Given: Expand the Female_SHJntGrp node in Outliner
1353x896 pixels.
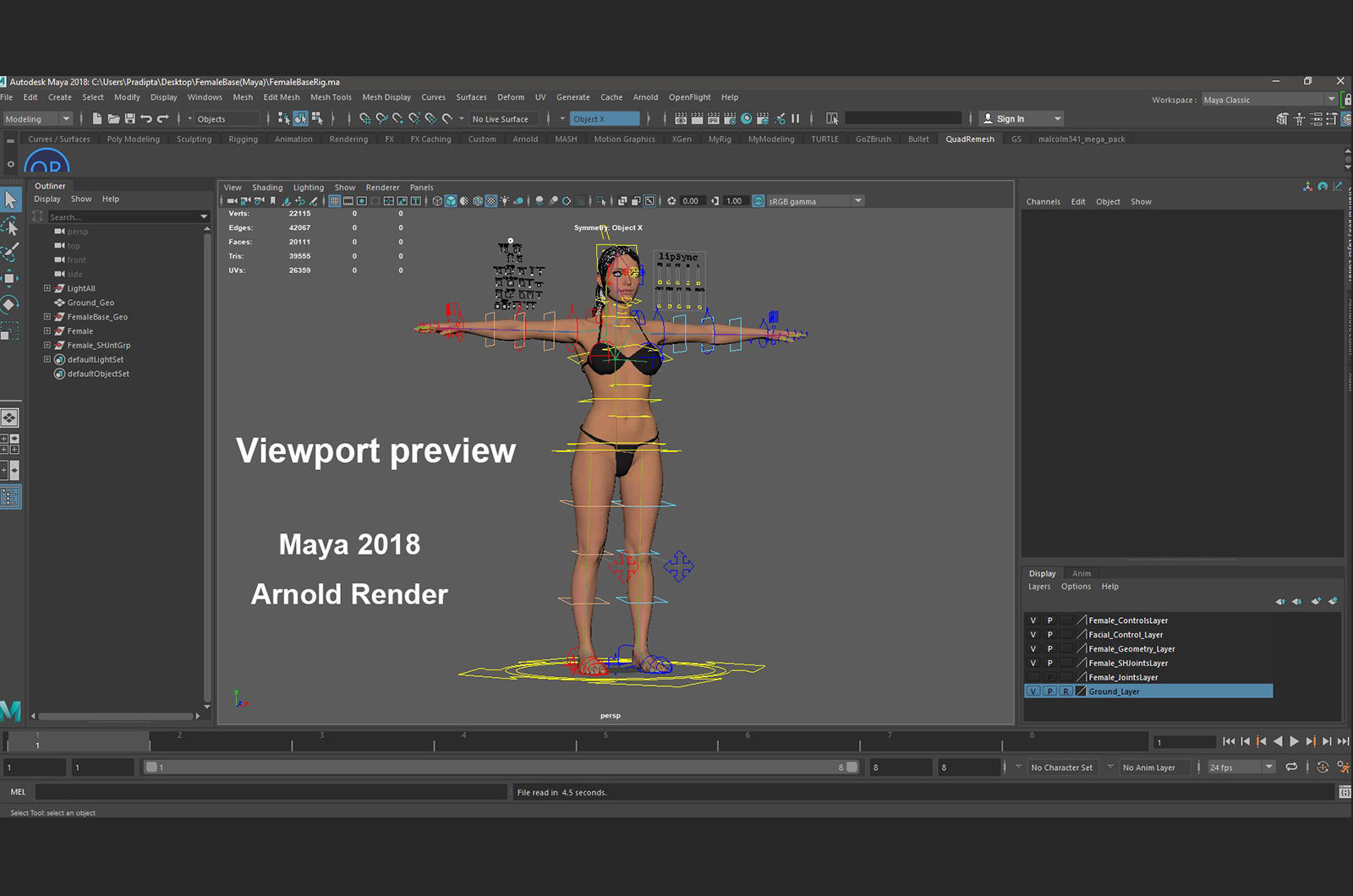Looking at the screenshot, I should (x=47, y=345).
